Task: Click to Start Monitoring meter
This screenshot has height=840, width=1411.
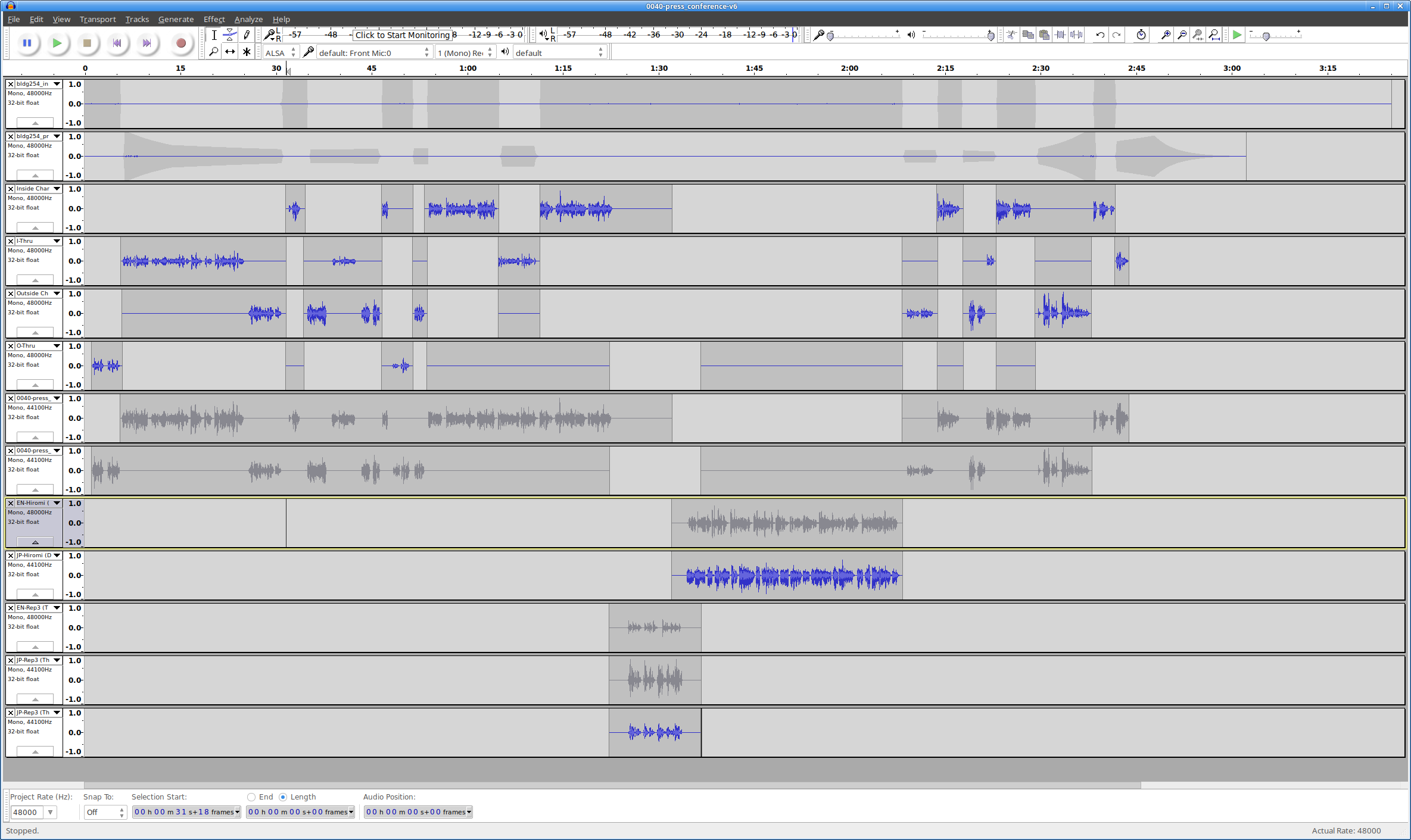Action: click(403, 35)
